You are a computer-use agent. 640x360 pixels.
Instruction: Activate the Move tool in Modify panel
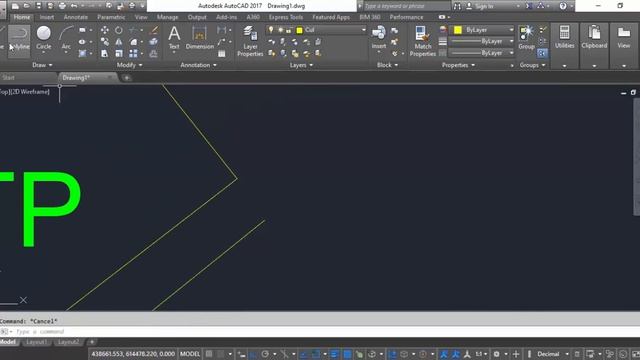pos(104,30)
